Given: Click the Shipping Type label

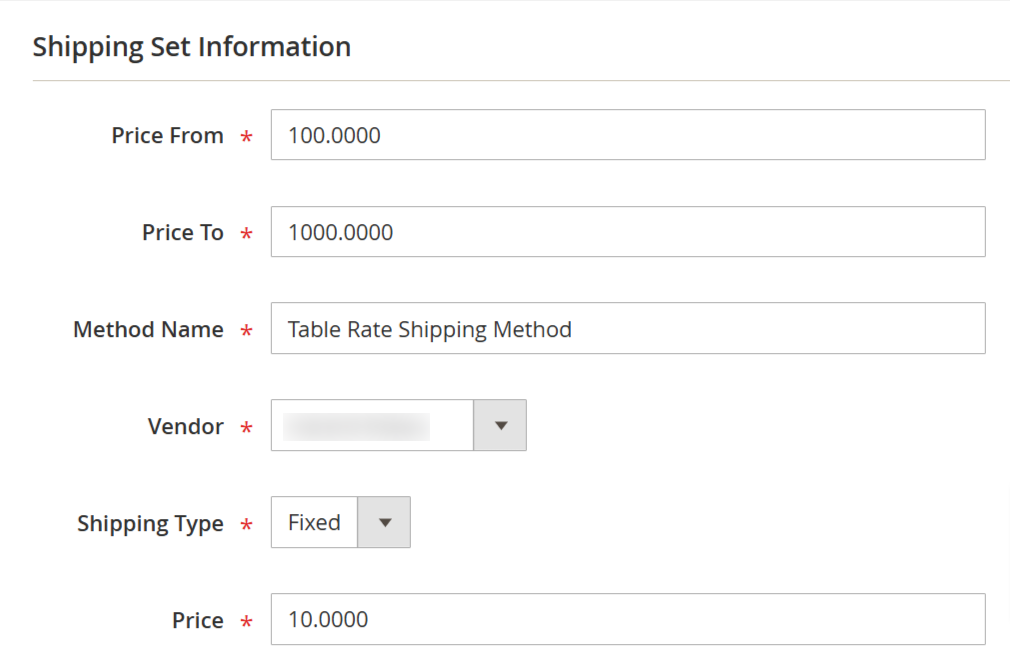Looking at the screenshot, I should 150,524.
